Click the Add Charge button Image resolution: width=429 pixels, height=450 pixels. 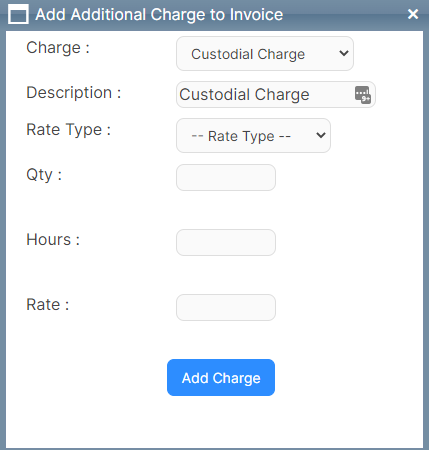[x=221, y=378]
